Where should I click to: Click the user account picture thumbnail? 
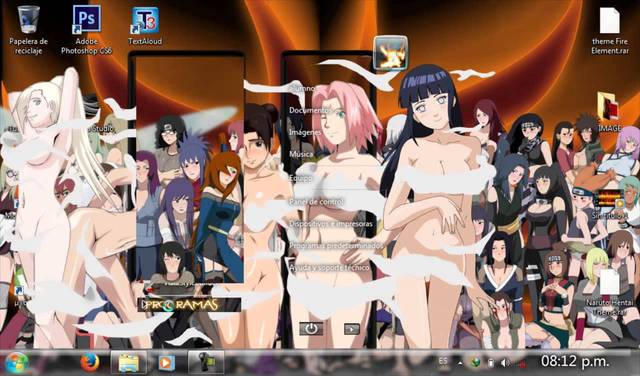click(391, 53)
